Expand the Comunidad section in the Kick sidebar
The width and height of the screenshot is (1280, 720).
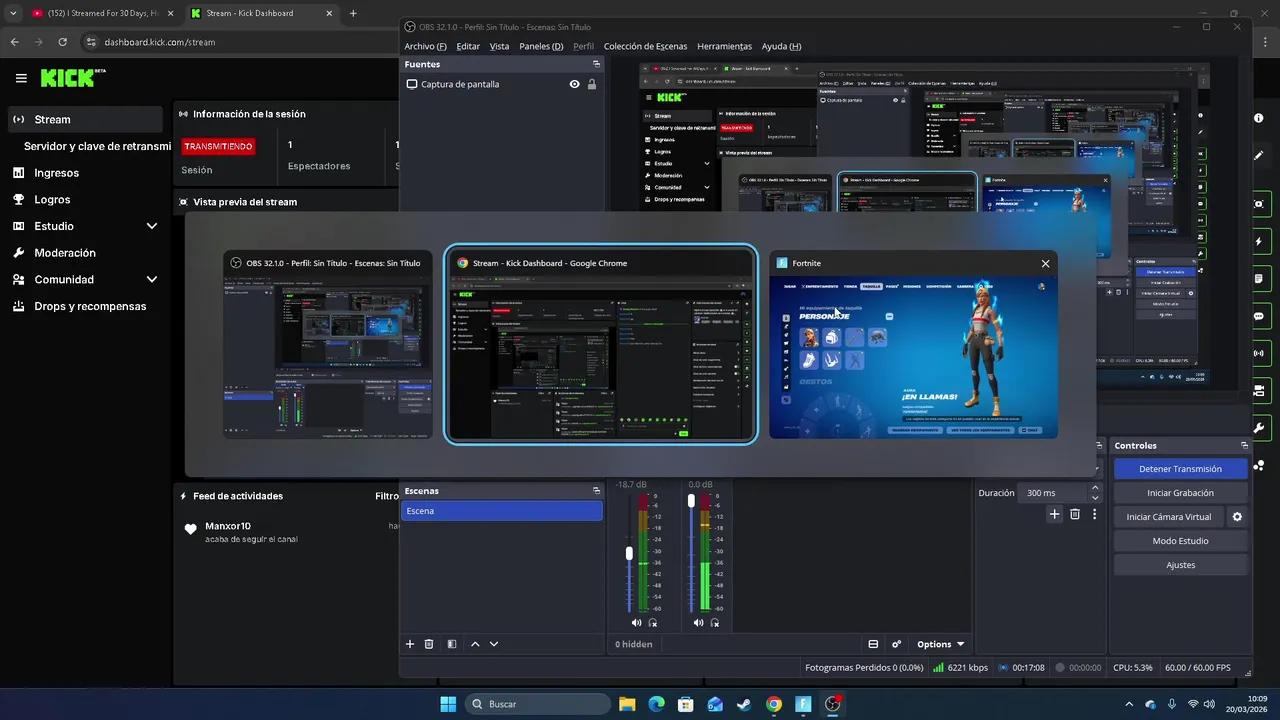(152, 279)
